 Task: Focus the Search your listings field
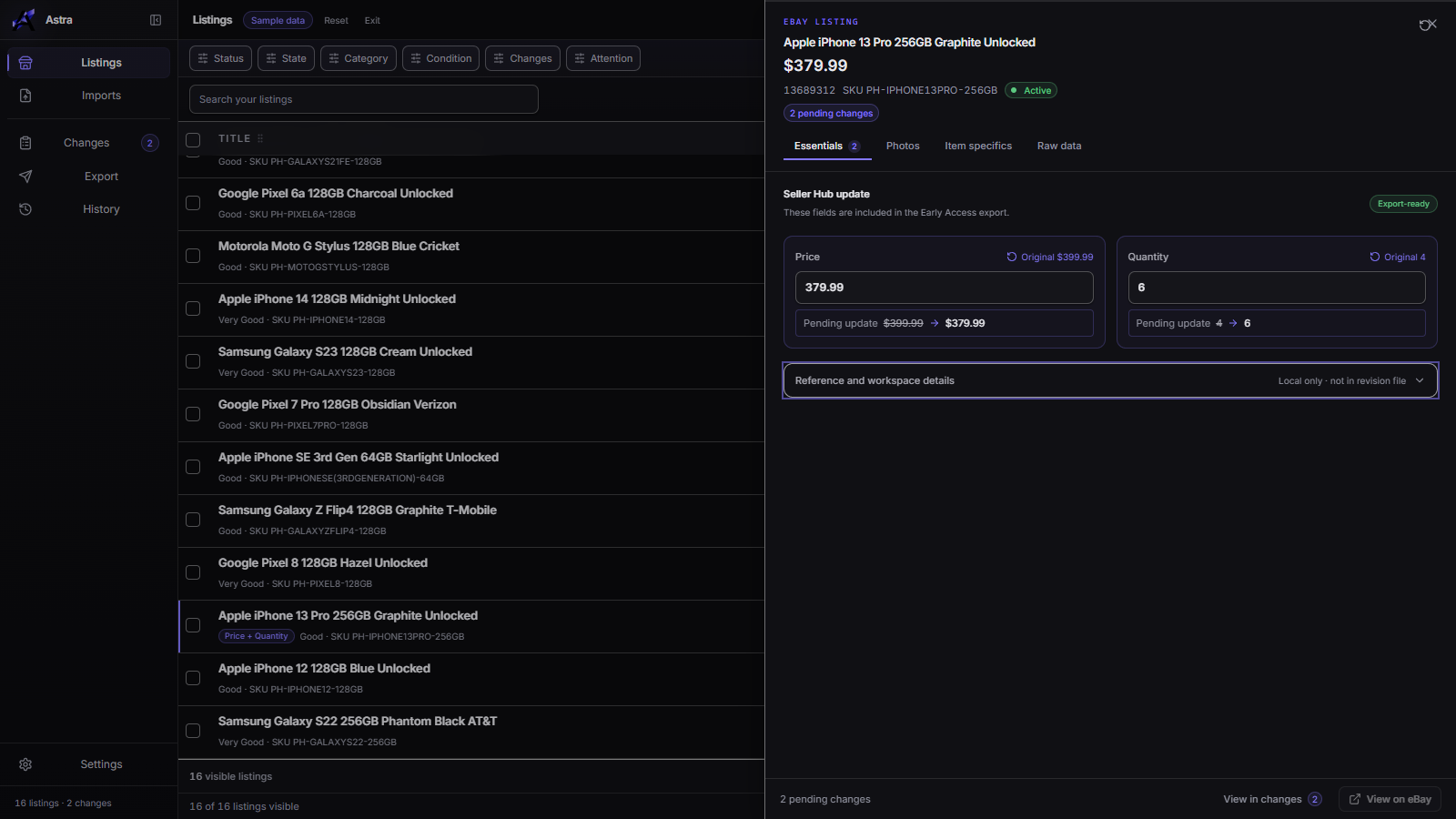364,99
